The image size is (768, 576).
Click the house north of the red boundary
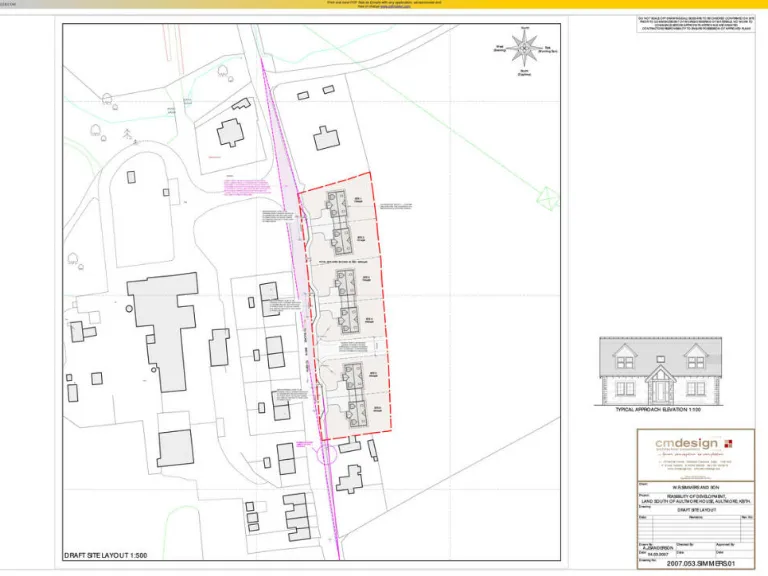(326, 138)
